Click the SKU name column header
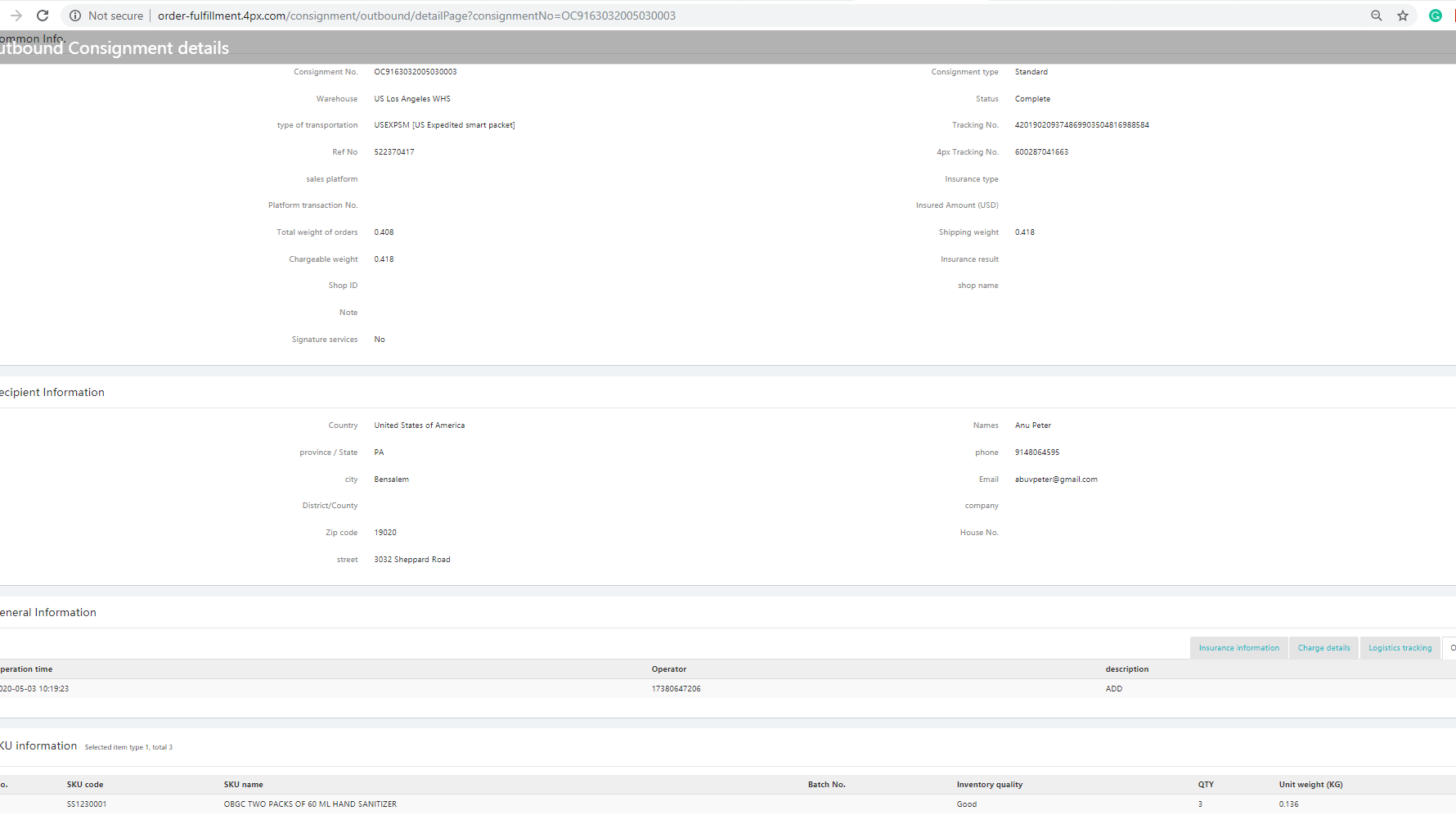This screenshot has width=1456, height=824. point(243,785)
